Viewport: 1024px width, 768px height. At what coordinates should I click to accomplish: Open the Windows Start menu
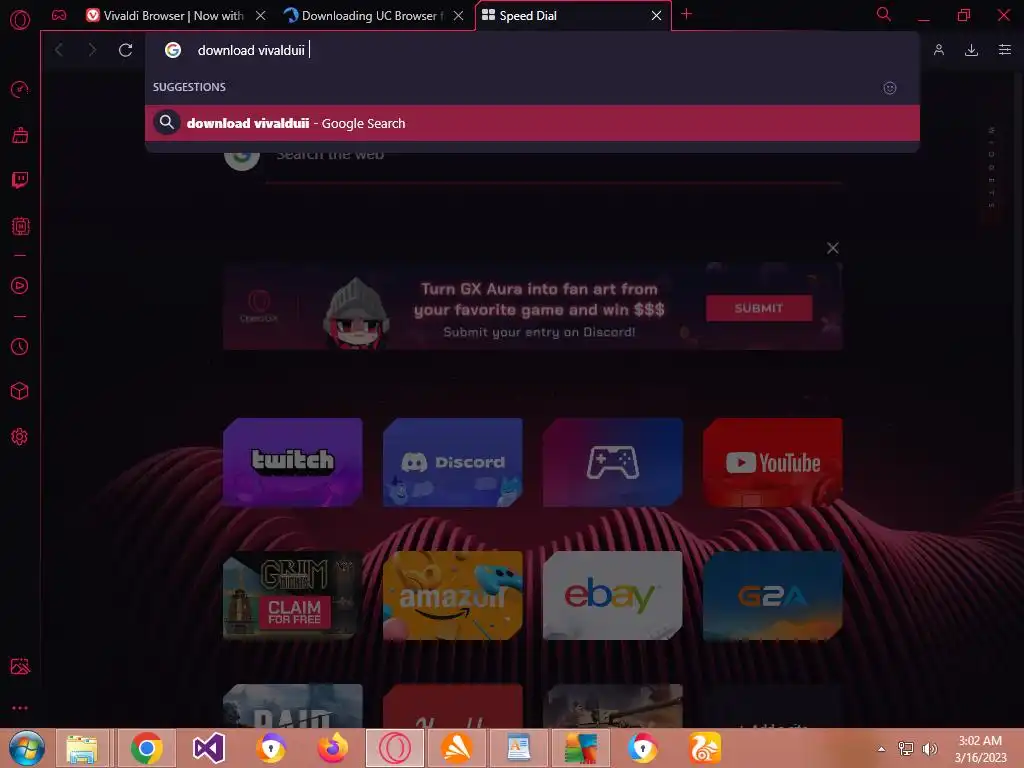point(27,748)
